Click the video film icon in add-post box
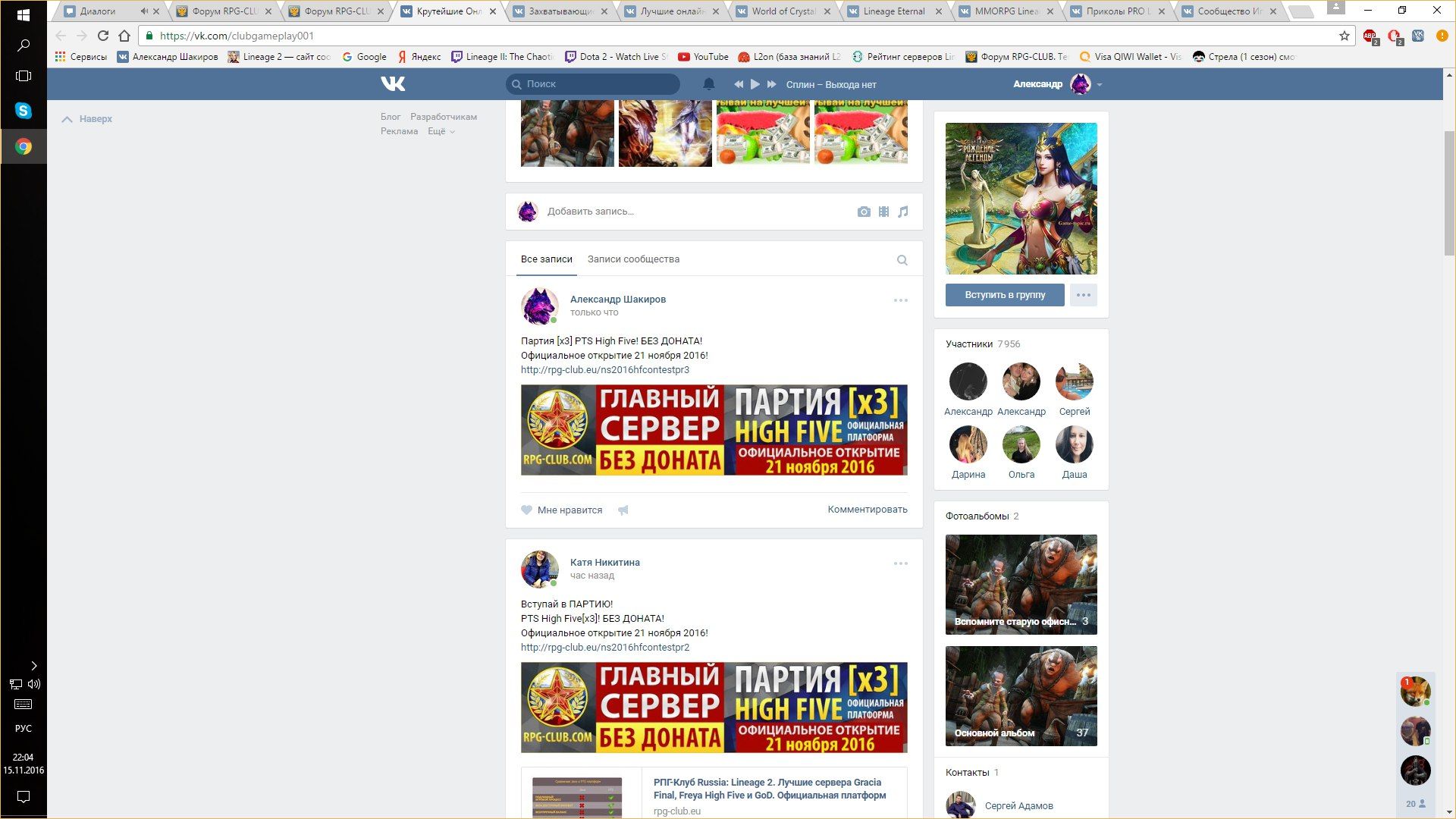Image resolution: width=1456 pixels, height=819 pixels. tap(883, 212)
